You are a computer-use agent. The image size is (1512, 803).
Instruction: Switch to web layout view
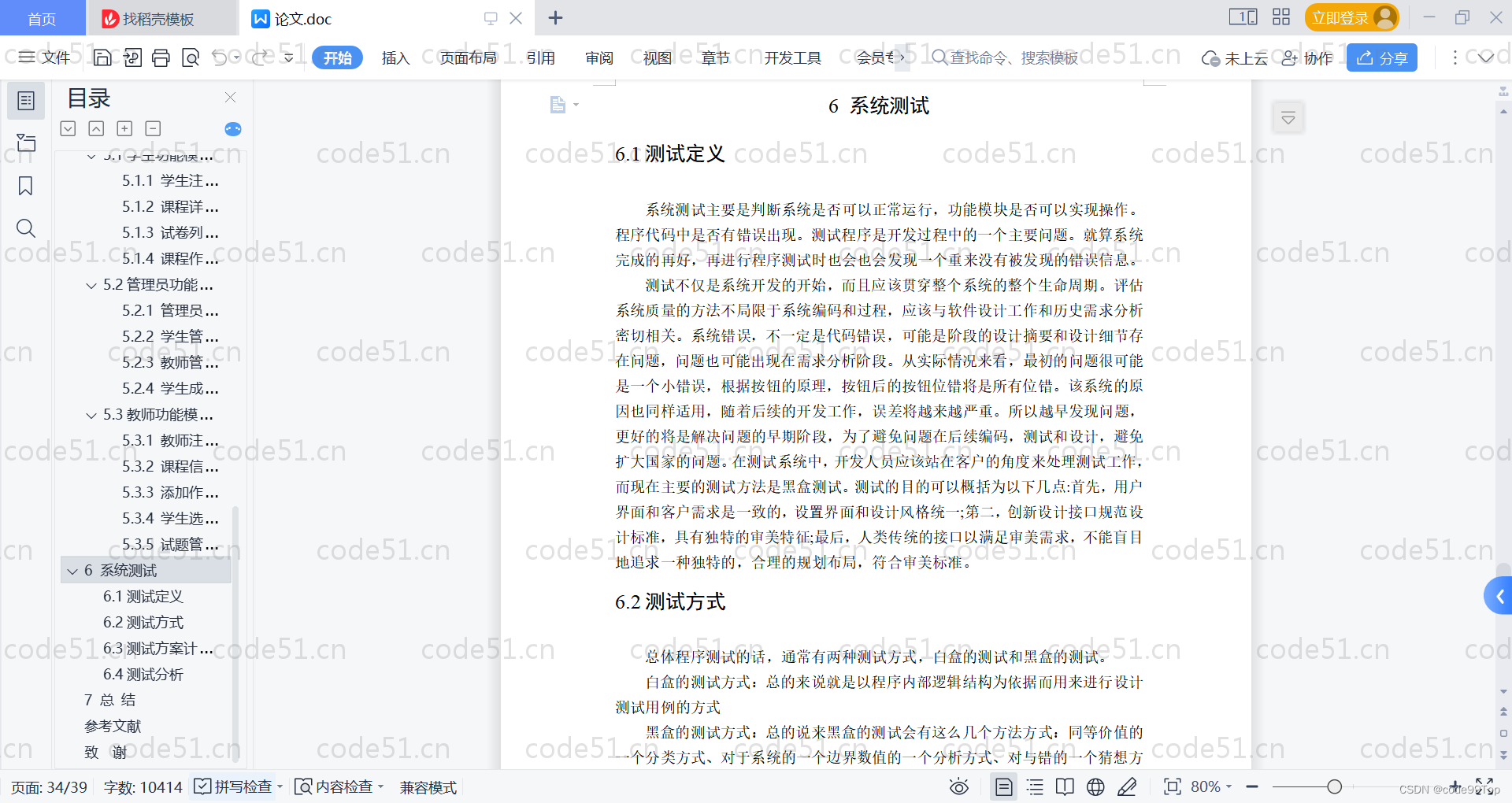click(x=1095, y=786)
